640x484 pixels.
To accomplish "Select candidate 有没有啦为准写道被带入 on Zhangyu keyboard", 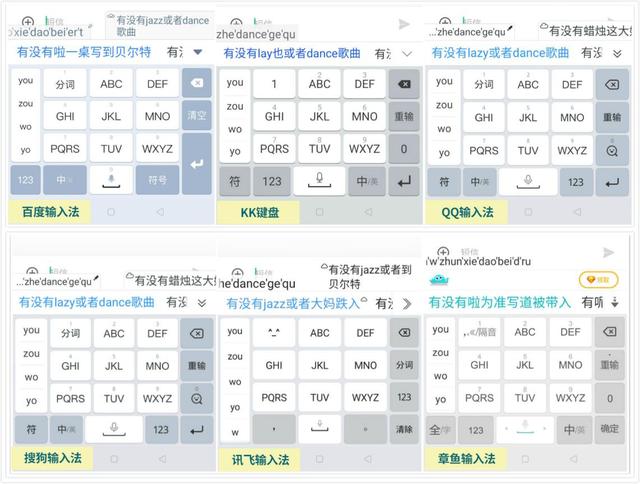I will tap(500, 302).
